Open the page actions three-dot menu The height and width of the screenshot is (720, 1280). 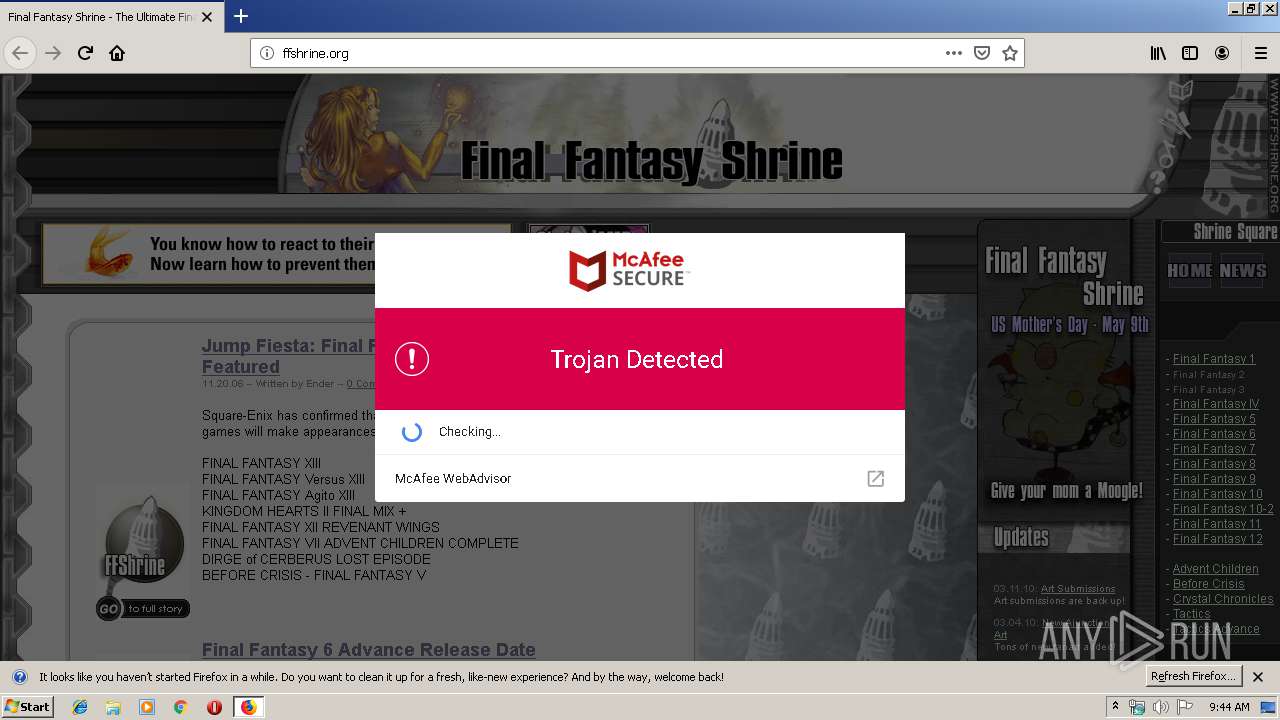953,53
